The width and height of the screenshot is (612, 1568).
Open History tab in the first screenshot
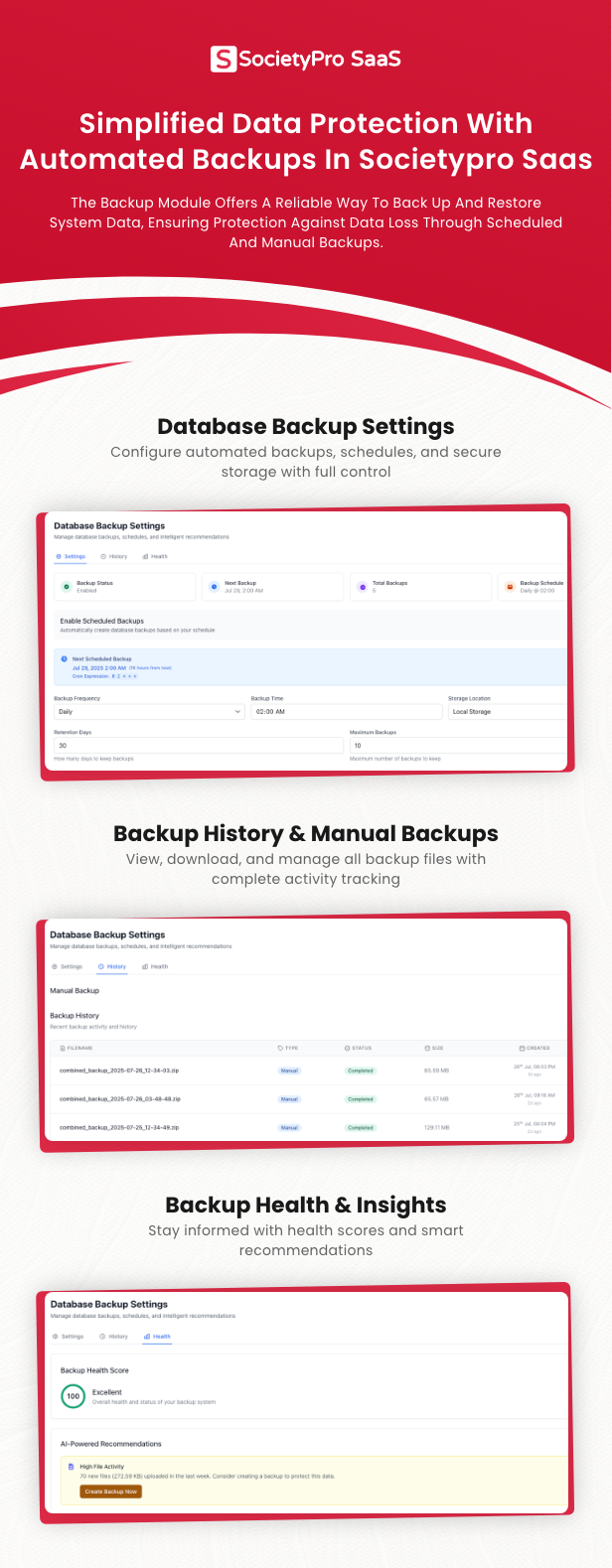pyautogui.click(x=114, y=556)
